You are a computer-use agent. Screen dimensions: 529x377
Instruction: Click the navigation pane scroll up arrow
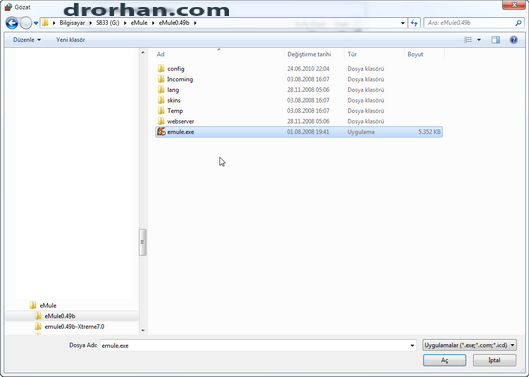[143, 53]
